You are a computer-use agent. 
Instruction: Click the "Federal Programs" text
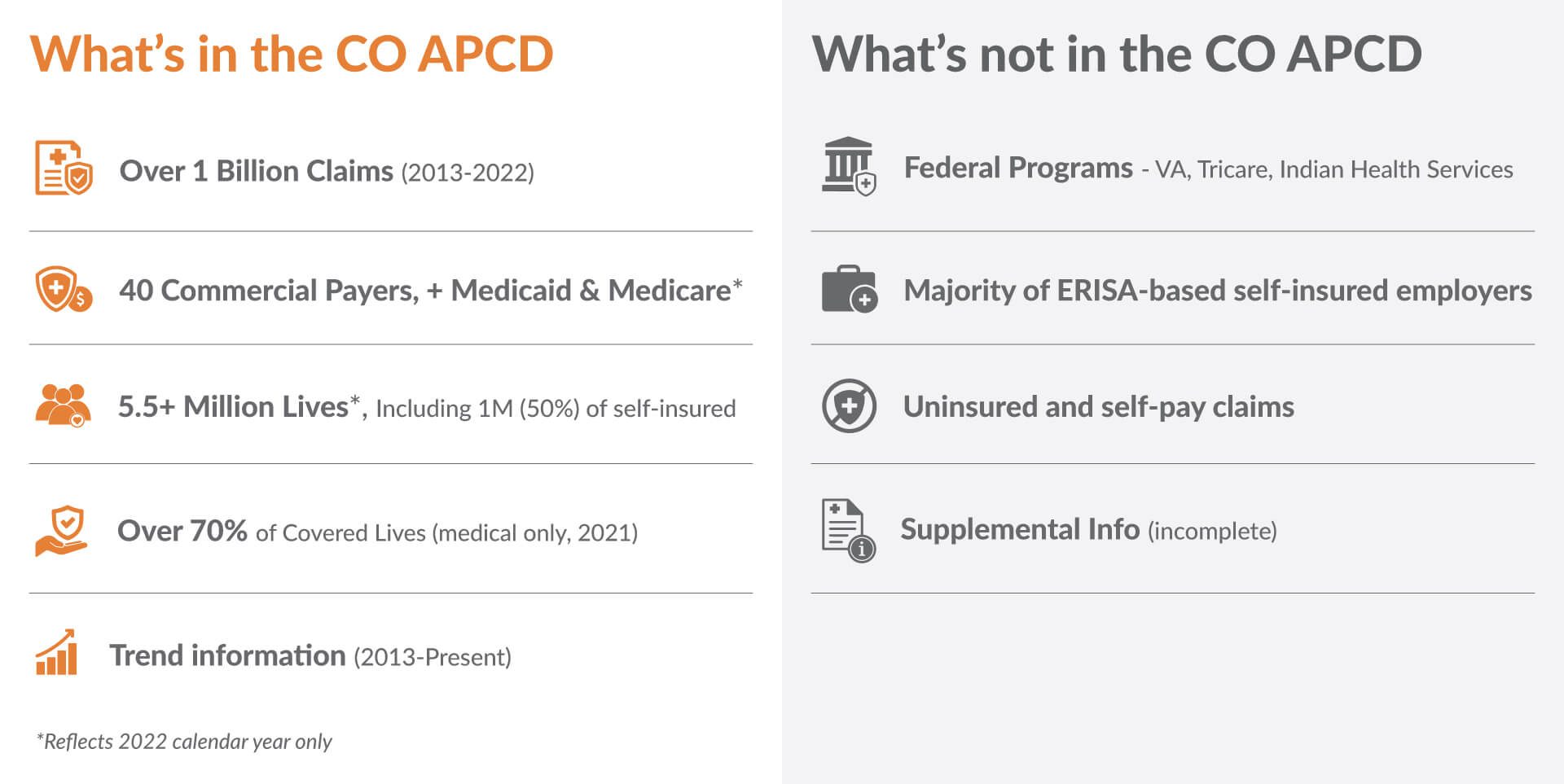1018,168
